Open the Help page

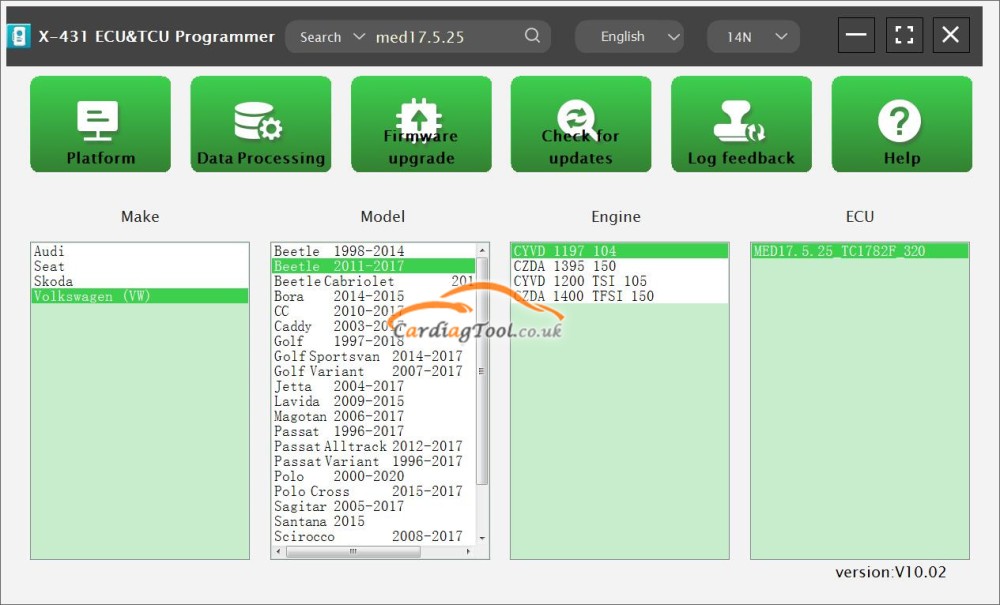click(x=902, y=124)
